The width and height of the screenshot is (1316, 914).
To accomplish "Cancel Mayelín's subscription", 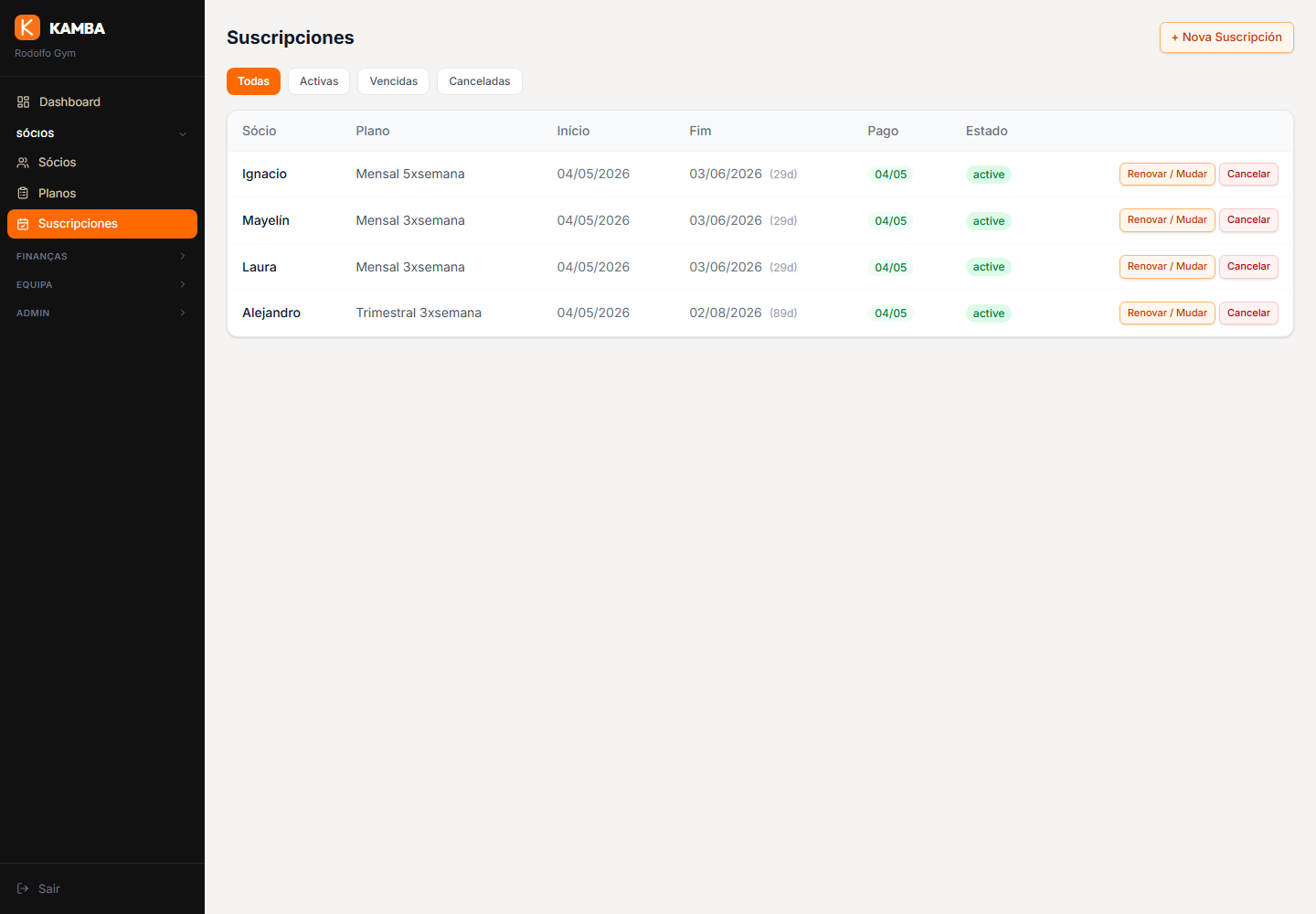I will pos(1248,220).
